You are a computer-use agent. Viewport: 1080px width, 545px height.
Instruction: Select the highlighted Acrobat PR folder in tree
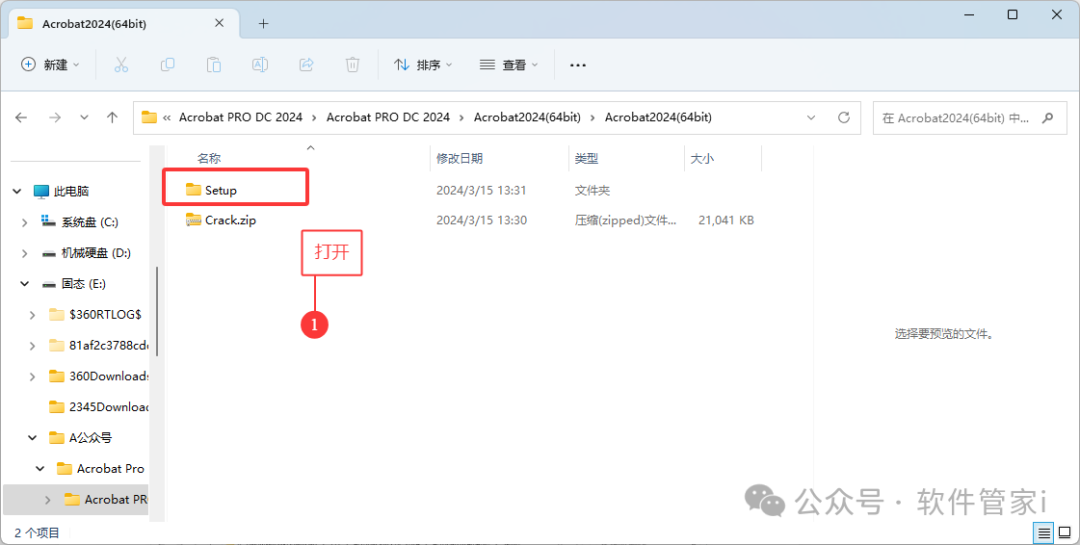pos(115,500)
